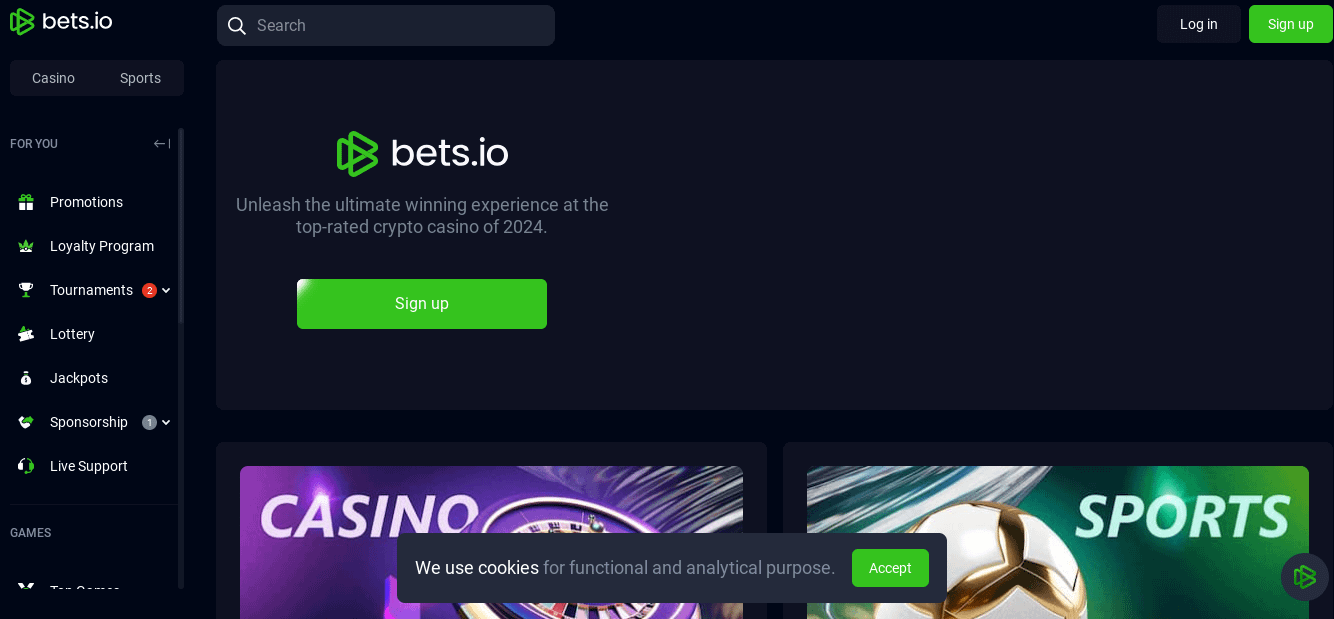The width and height of the screenshot is (1334, 619).
Task: Click the floating bets.io chat bubble icon
Action: [x=1305, y=577]
